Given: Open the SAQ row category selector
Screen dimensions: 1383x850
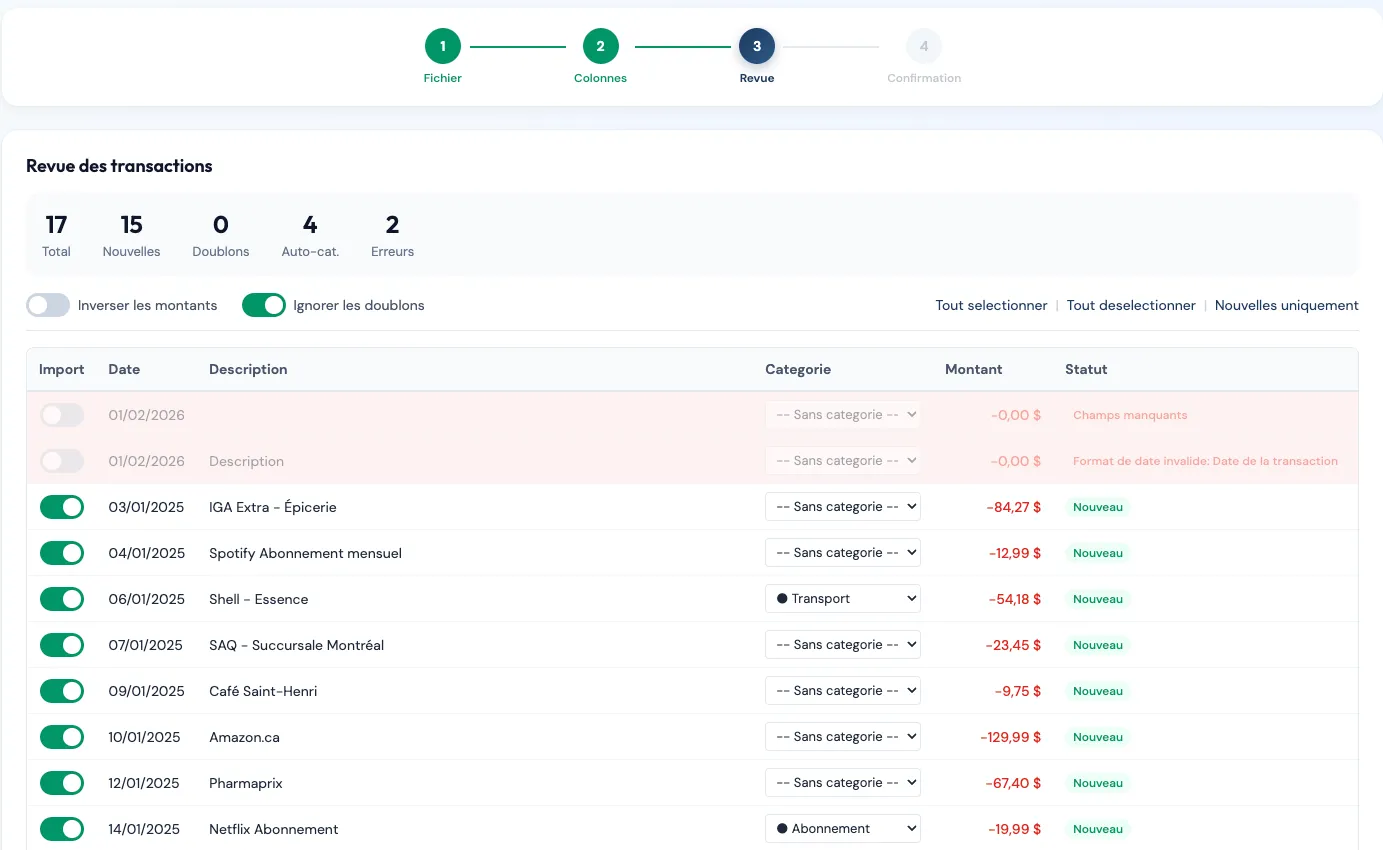Looking at the screenshot, I should click(842, 644).
